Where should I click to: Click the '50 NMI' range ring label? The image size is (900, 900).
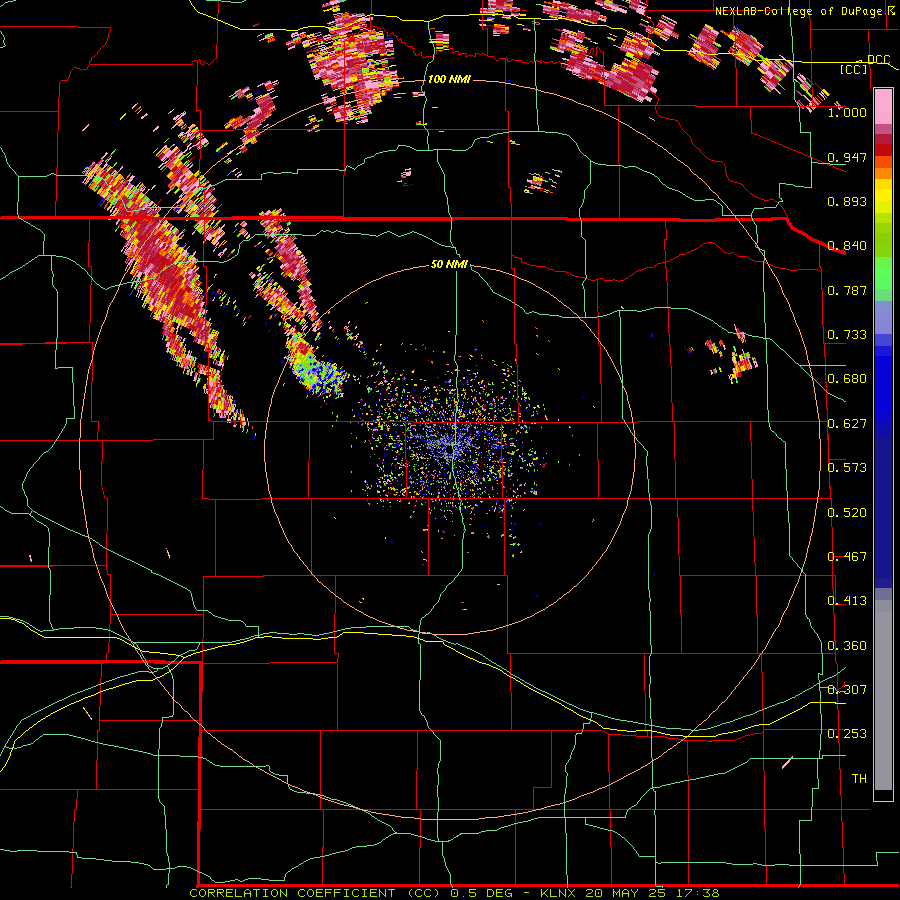pyautogui.click(x=449, y=264)
